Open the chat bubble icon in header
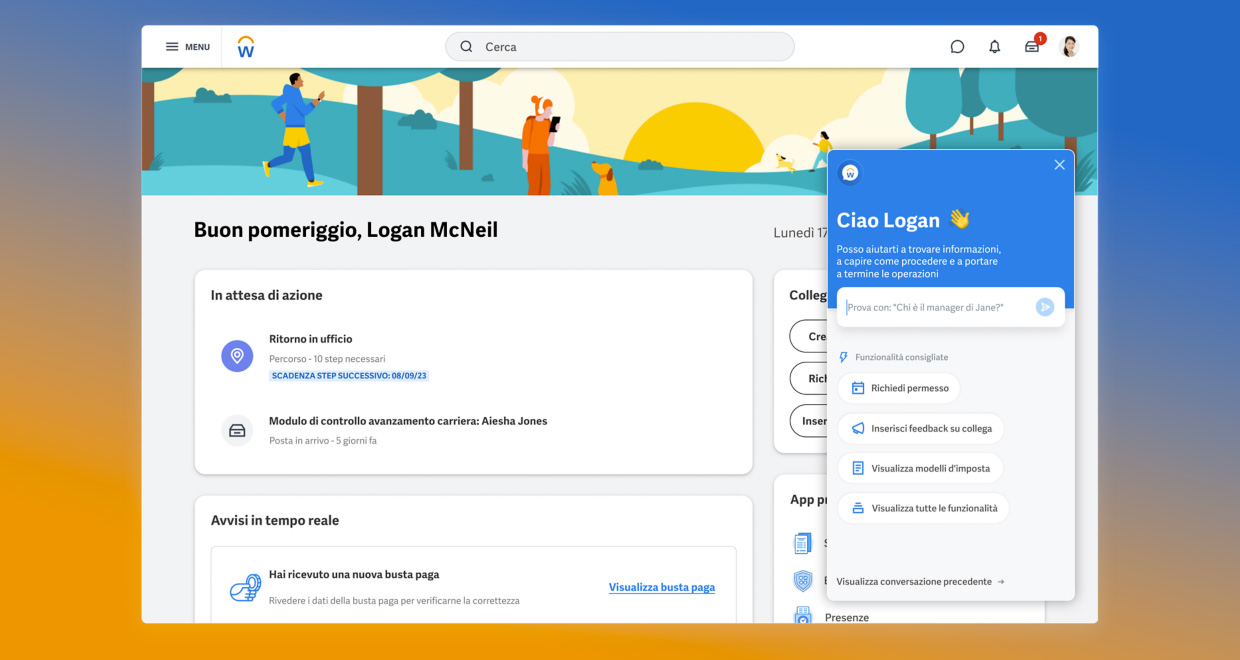Screen dimensions: 1240x660 pyautogui.click(x=957, y=47)
